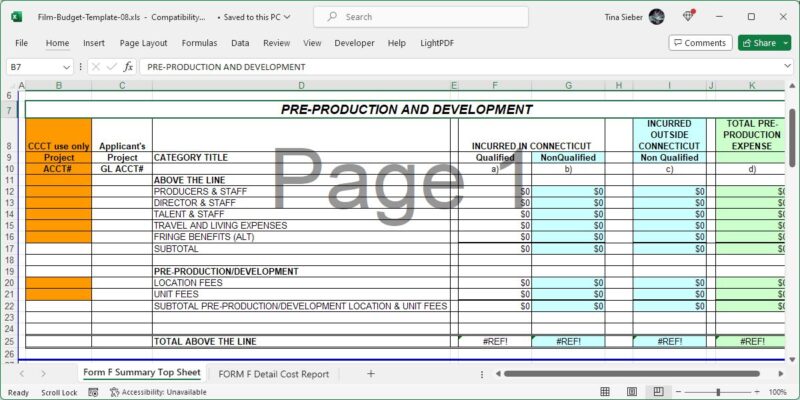Screen dimensions: 800x400
Task: Select row 25 header
Action: (x=9, y=342)
